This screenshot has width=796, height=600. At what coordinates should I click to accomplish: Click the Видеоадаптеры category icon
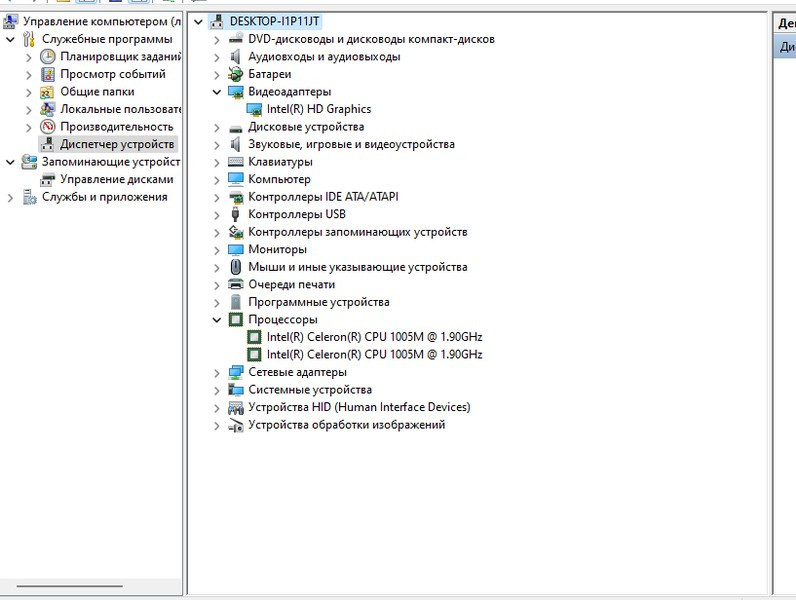pyautogui.click(x=236, y=92)
